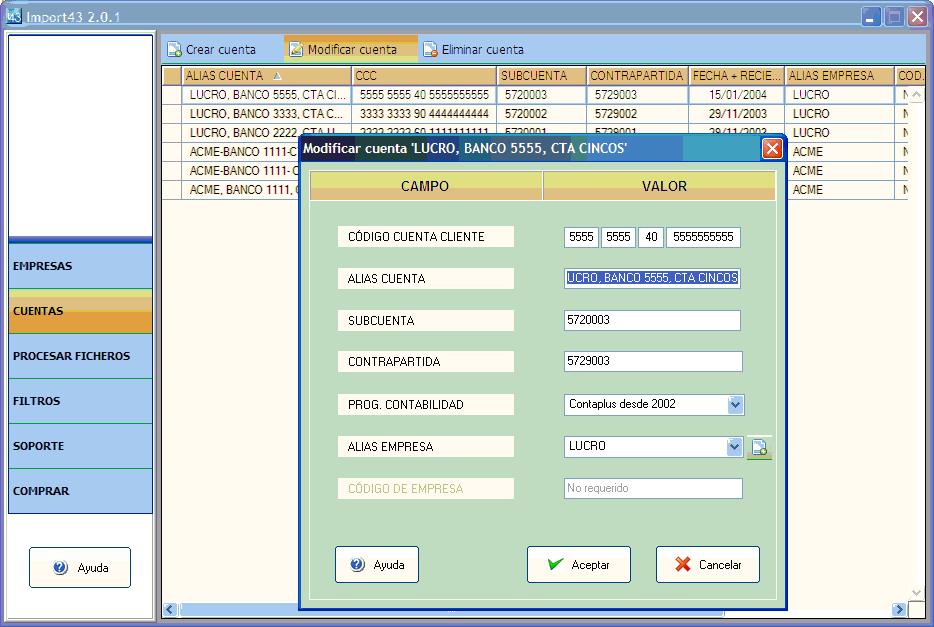Sort table by ALIAS CUENTA column header
934x627 pixels.
[266, 76]
